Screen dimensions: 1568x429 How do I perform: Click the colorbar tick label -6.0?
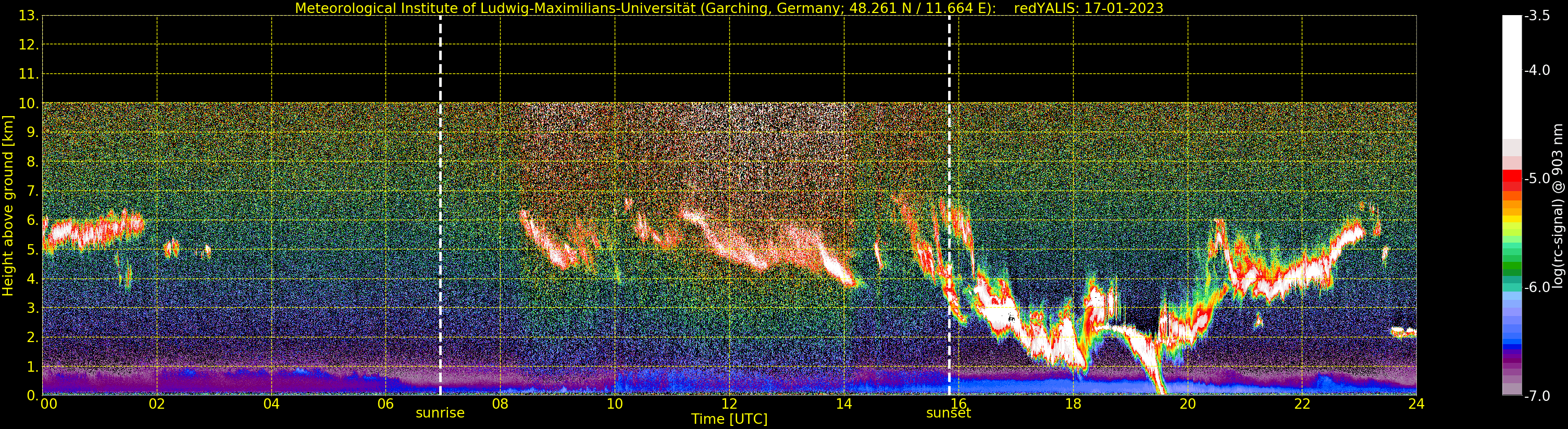[x=1537, y=287]
